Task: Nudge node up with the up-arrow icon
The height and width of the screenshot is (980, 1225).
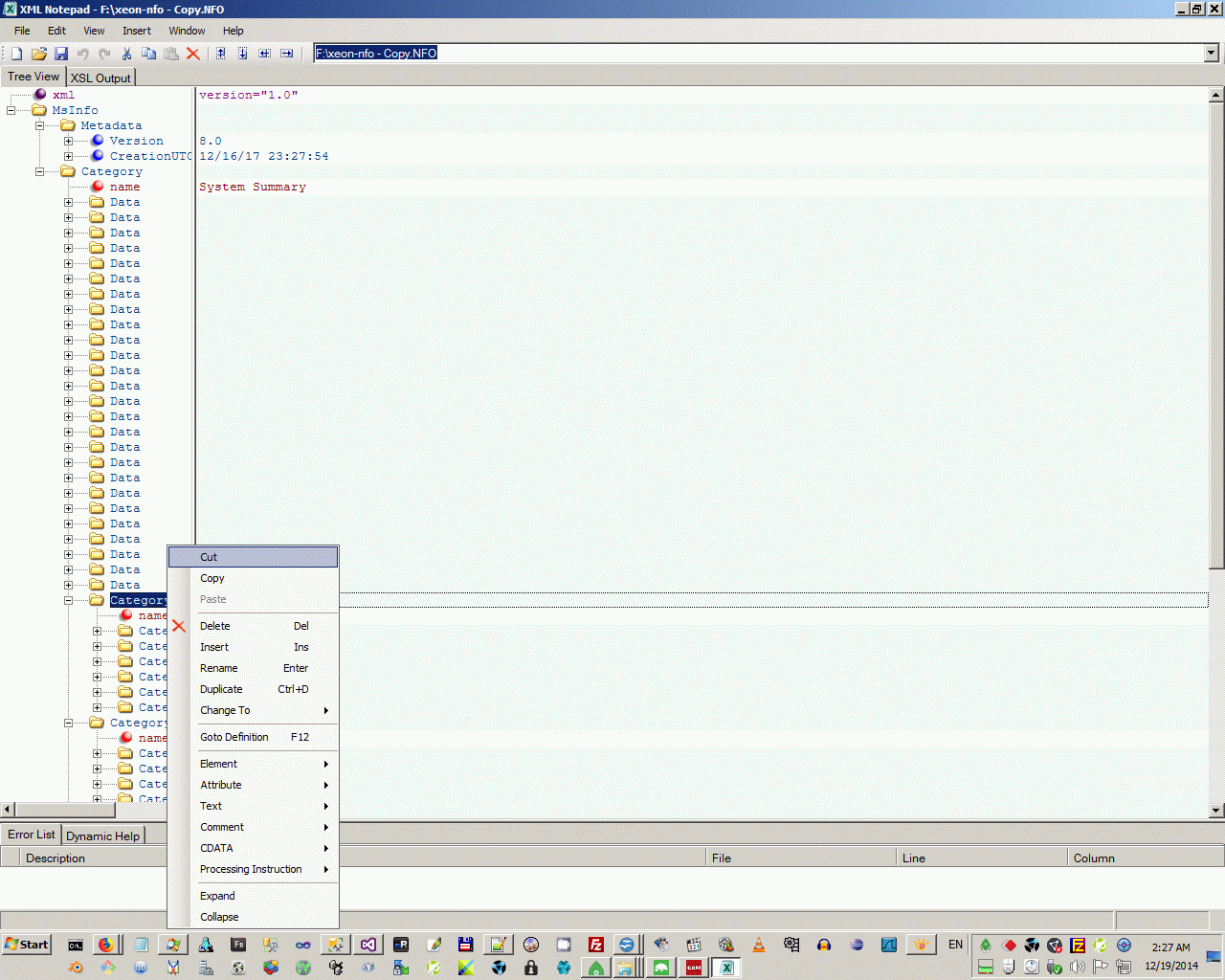Action: (221, 54)
